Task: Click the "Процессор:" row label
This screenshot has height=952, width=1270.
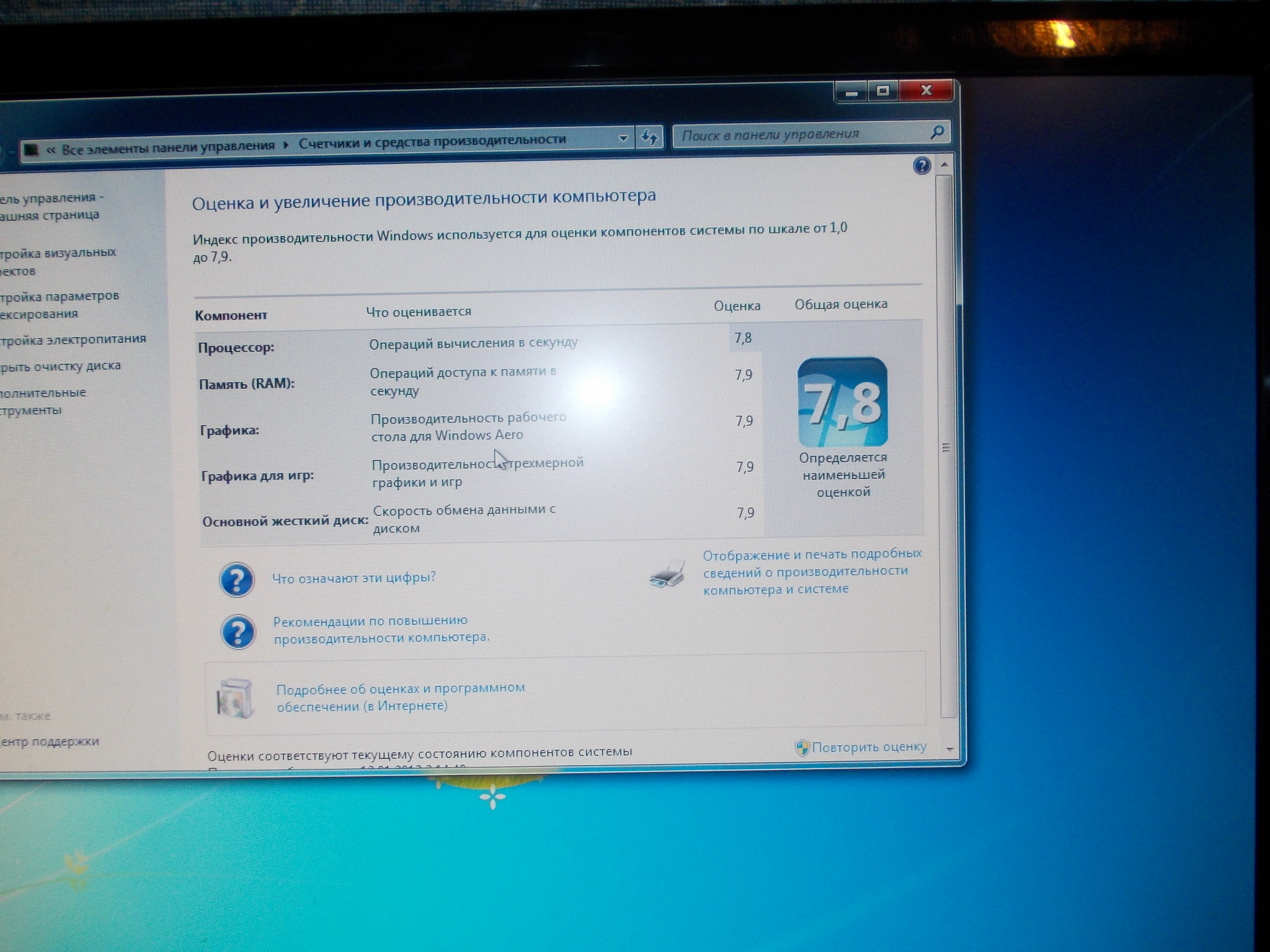Action: tap(236, 348)
